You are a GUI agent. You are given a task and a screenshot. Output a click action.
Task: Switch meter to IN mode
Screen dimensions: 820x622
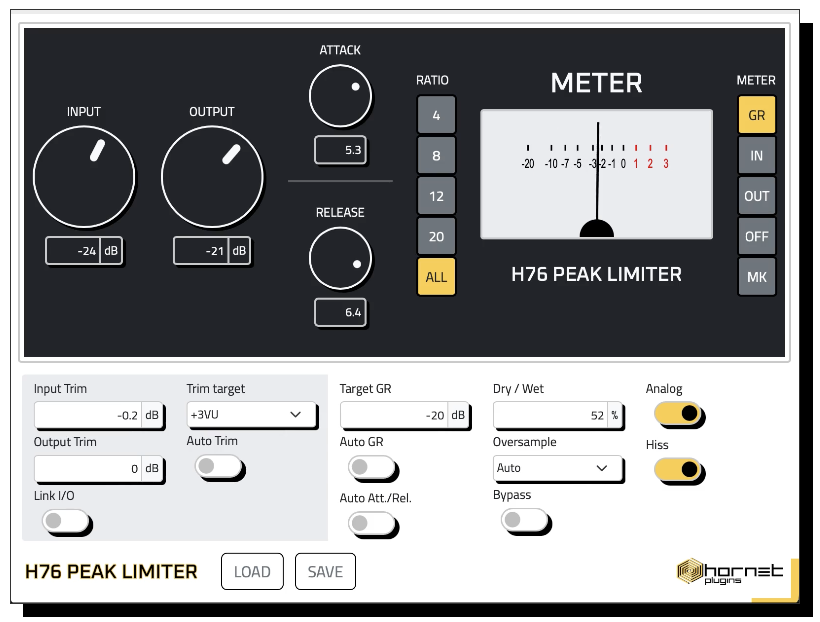tap(757, 155)
